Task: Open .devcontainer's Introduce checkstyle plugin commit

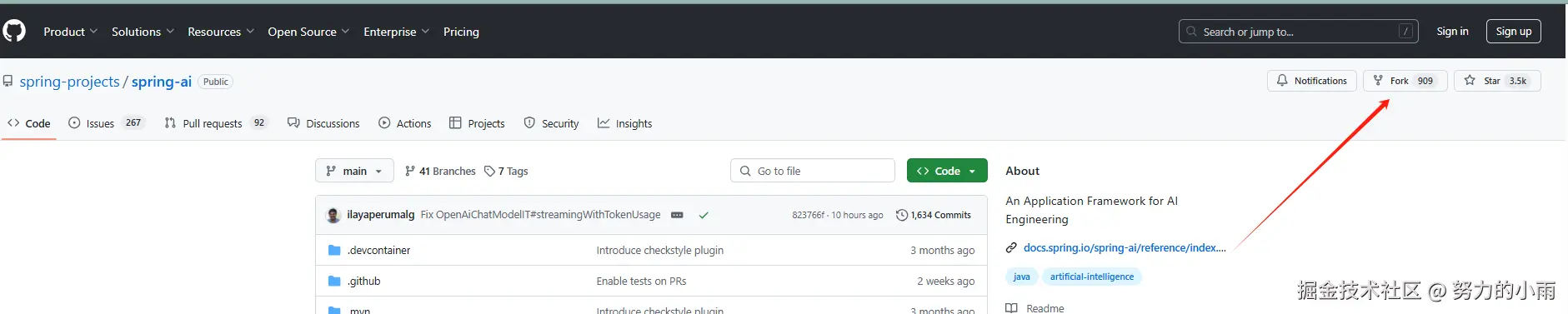Action: tap(660, 250)
